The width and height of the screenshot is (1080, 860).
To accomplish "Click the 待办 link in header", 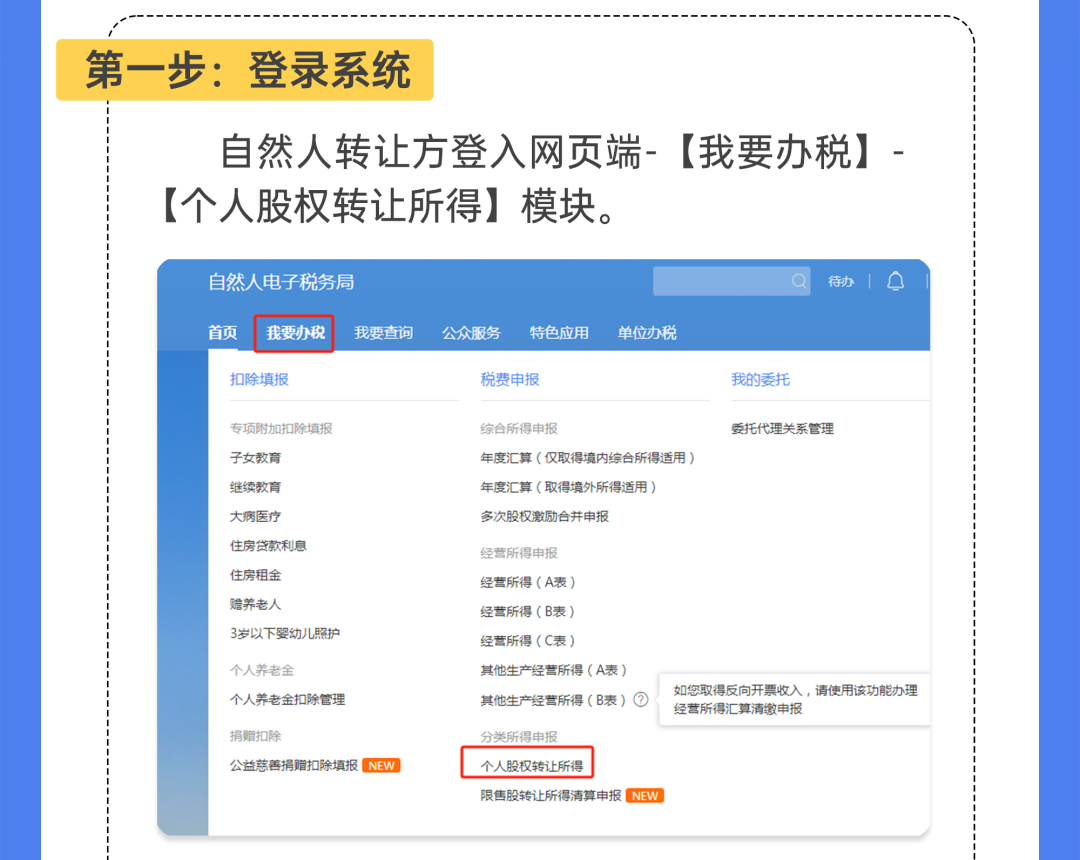I will 841,281.
